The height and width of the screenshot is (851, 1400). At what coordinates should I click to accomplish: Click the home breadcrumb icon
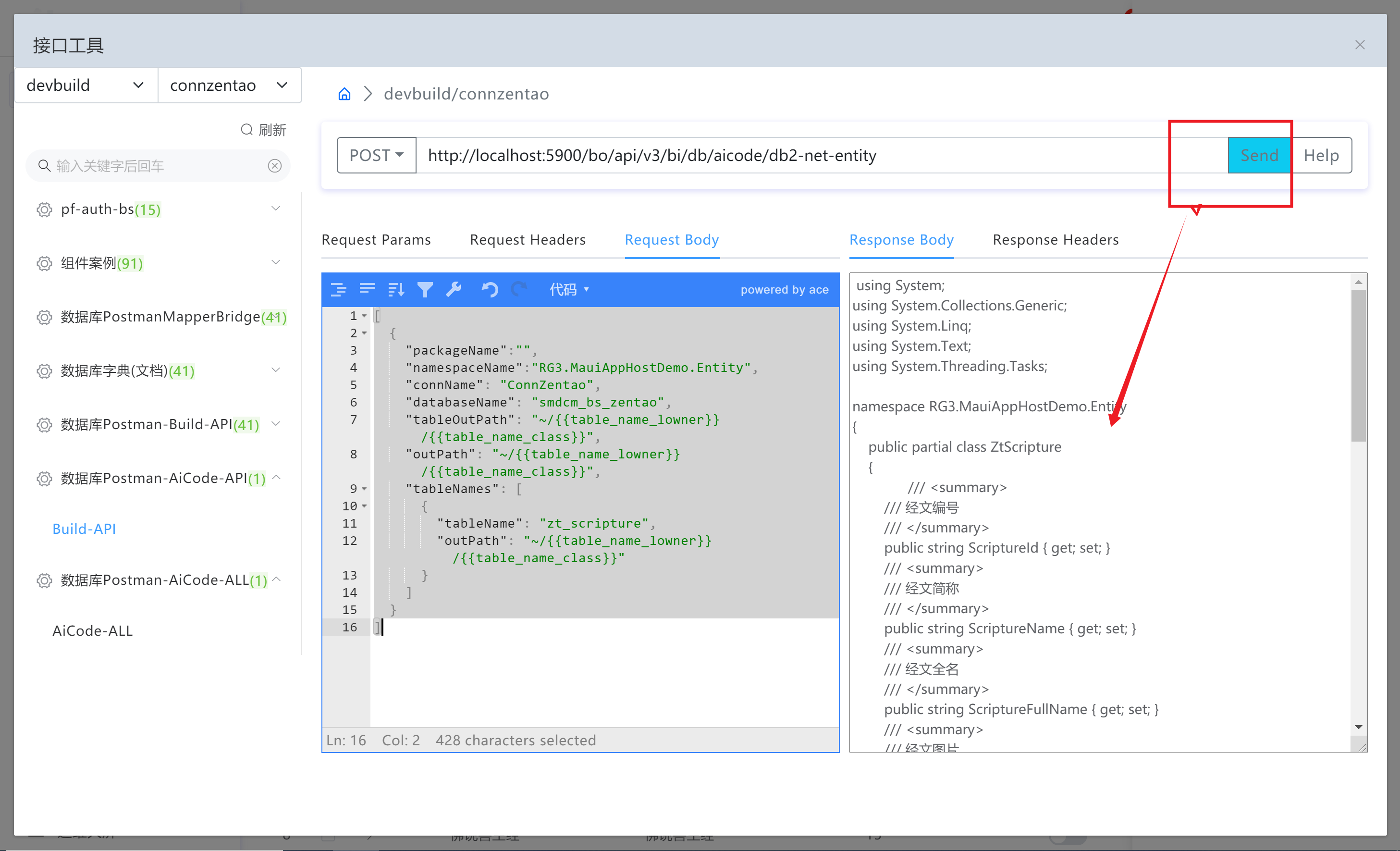pyautogui.click(x=344, y=94)
